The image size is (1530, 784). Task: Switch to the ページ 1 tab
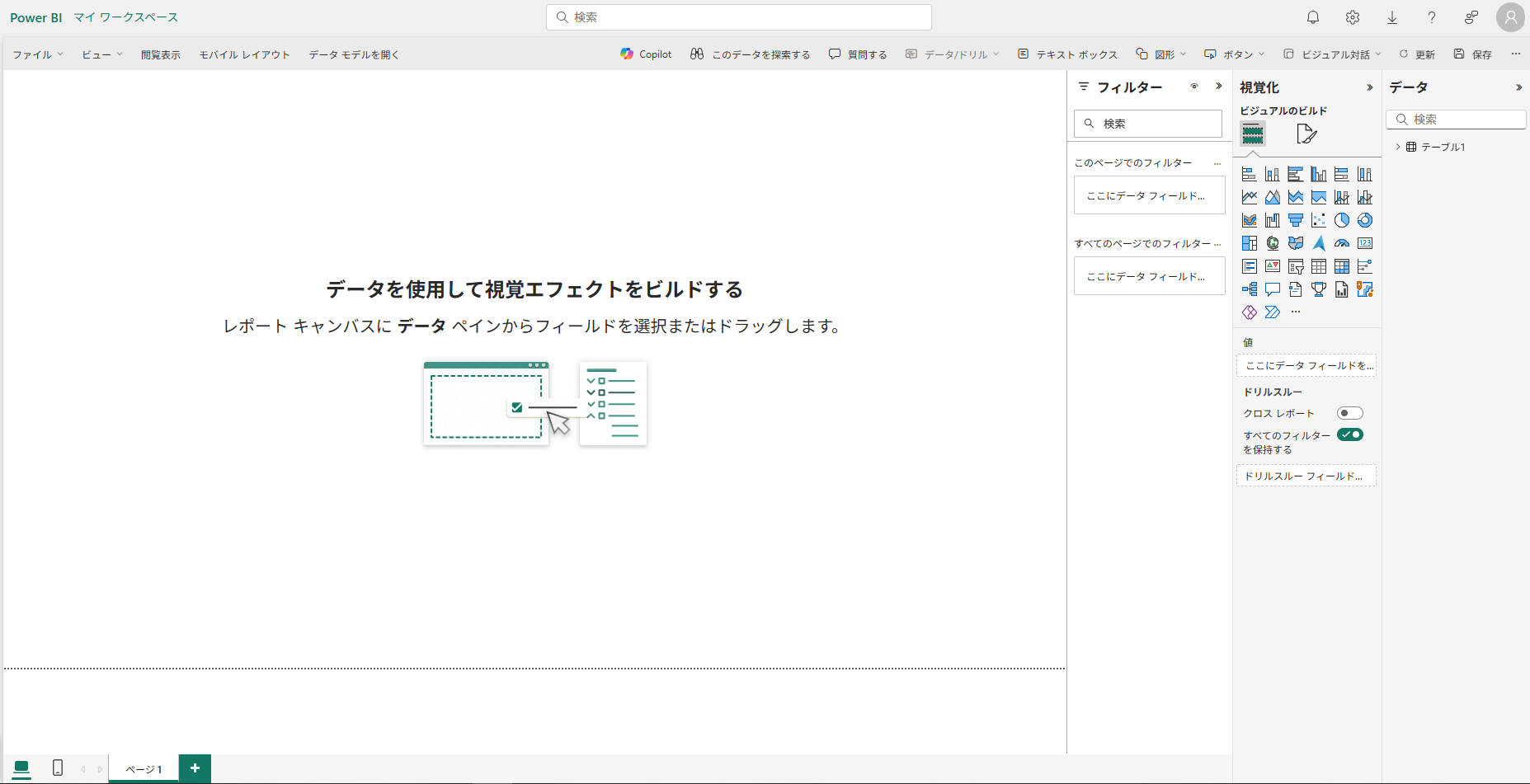144,769
